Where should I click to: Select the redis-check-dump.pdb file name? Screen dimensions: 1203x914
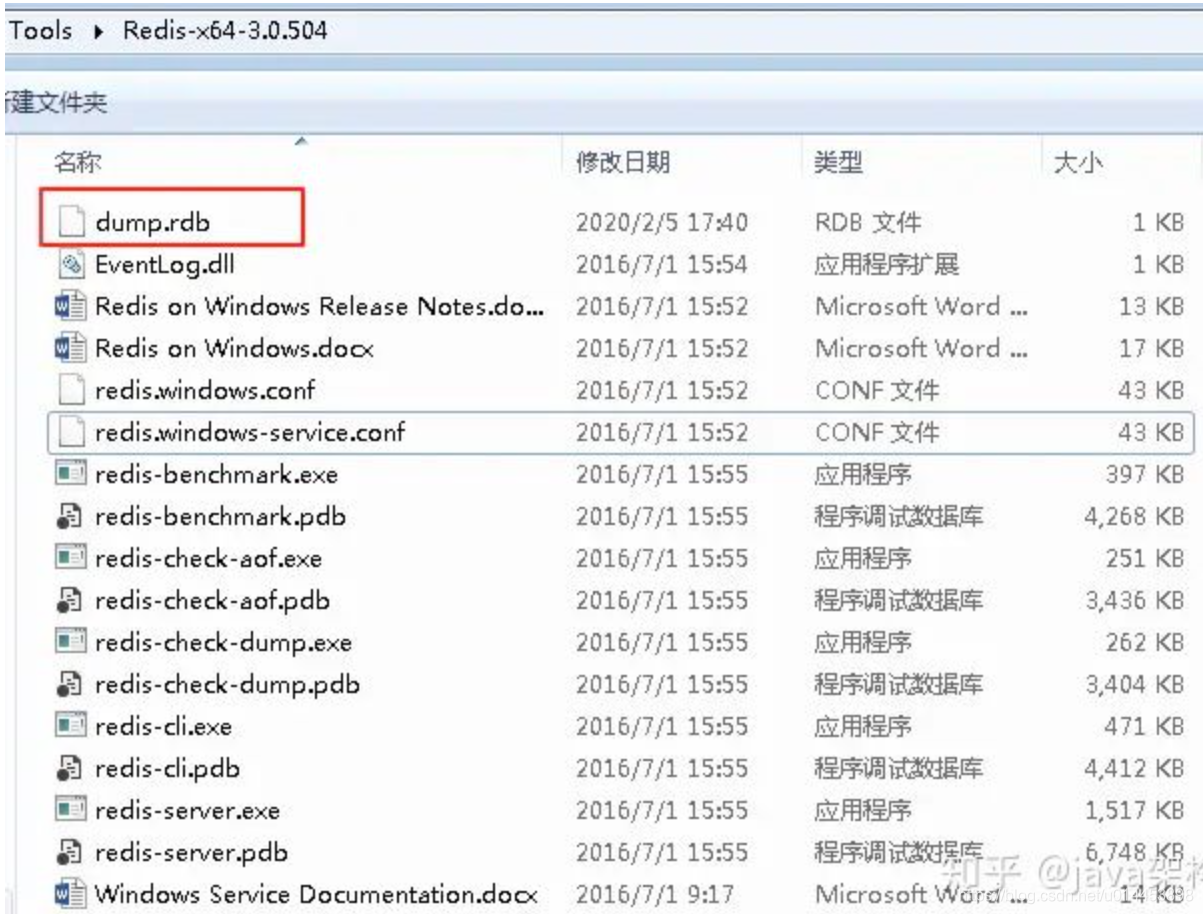[228, 684]
